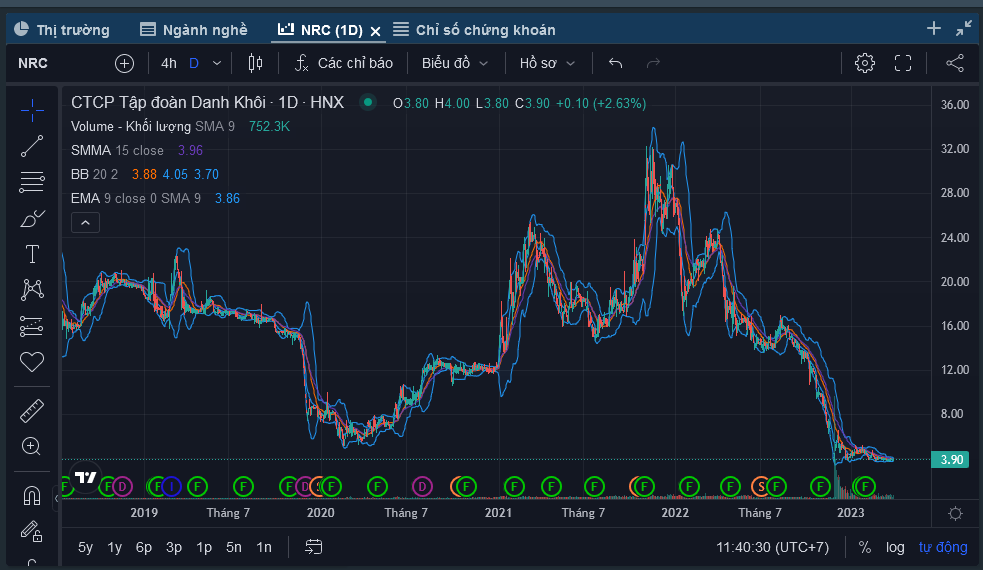The width and height of the screenshot is (983, 570).
Task: Open the Chỉ số chứng khoán tab
Action: pyautogui.click(x=475, y=29)
